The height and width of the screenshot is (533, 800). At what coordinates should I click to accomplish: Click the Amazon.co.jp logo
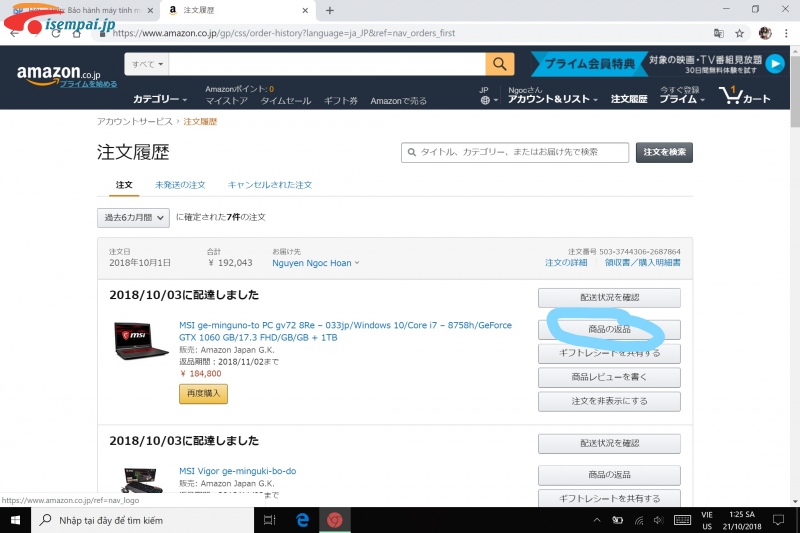[x=58, y=73]
